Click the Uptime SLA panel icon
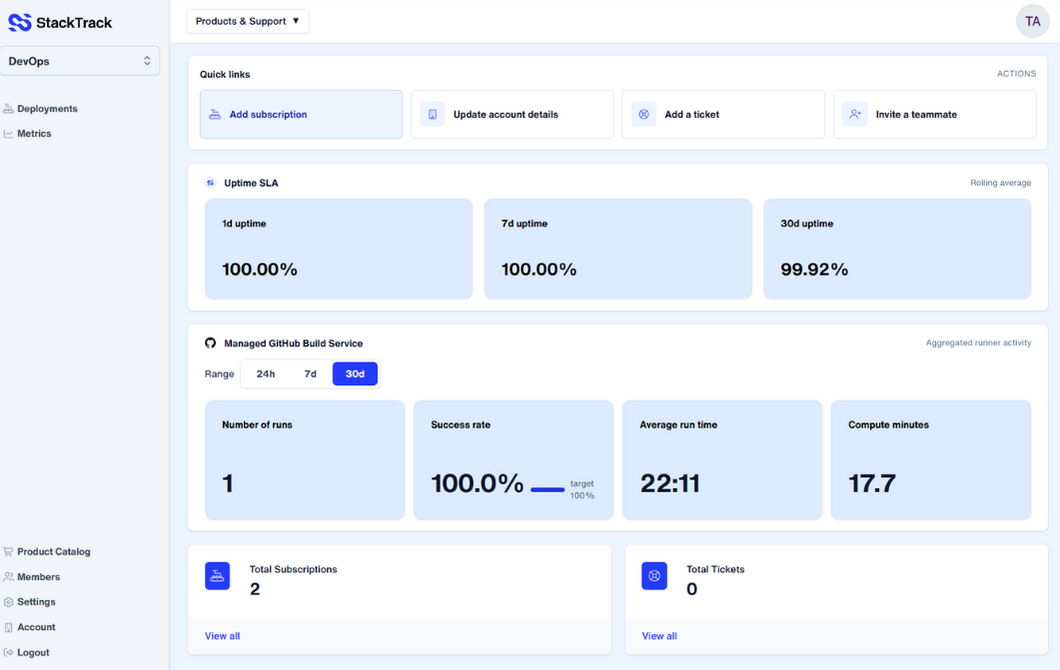Screen dimensions: 1060x670 click(210, 182)
